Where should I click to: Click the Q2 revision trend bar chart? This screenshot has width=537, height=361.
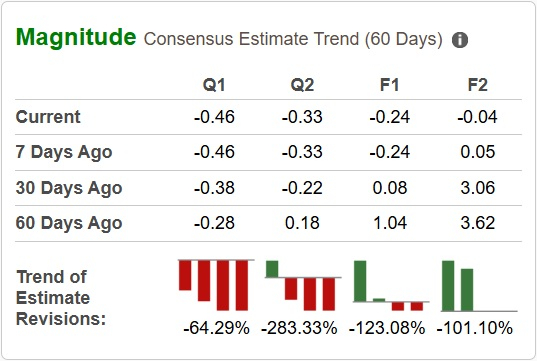point(303,285)
